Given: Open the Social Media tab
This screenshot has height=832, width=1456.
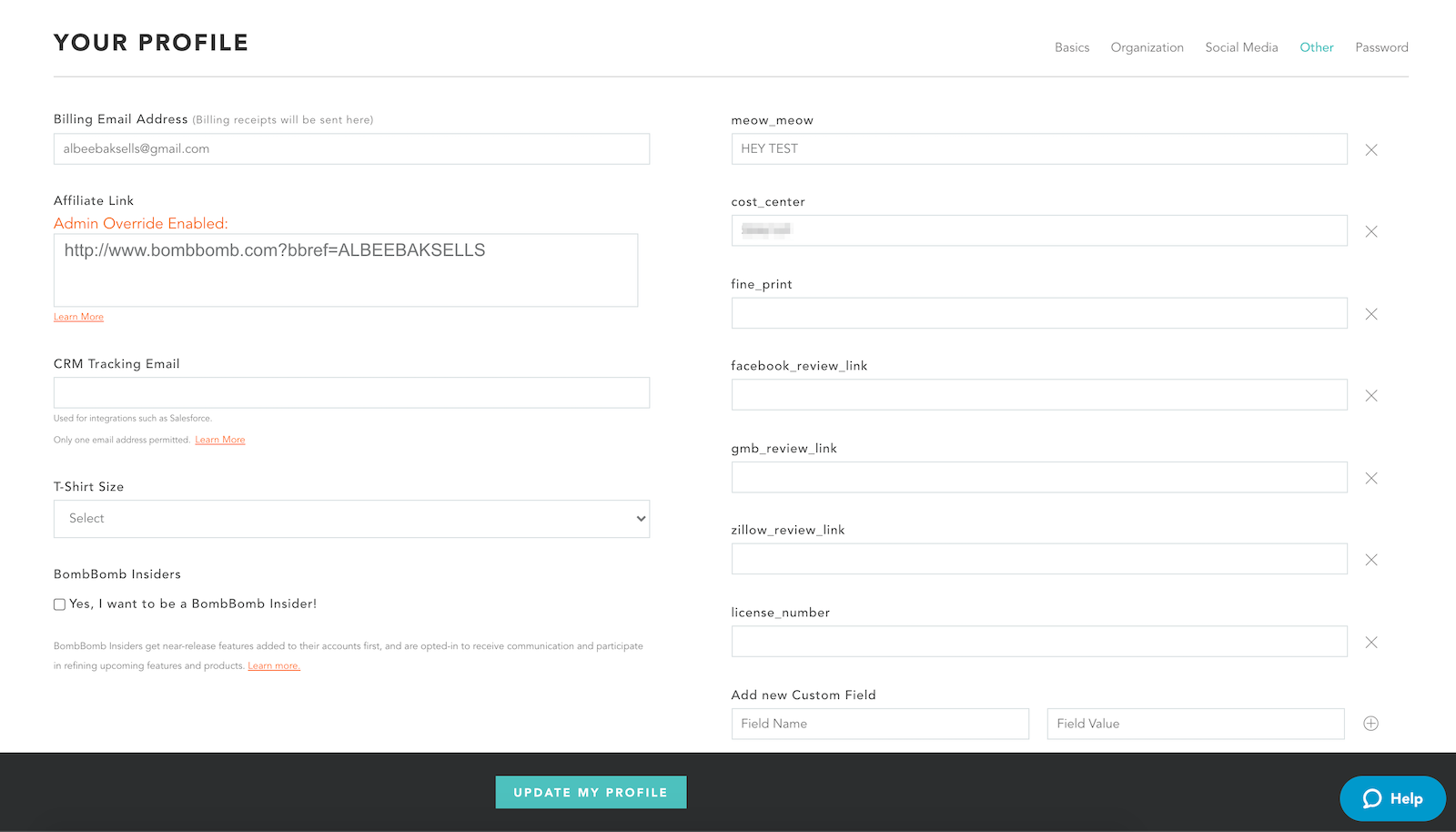Looking at the screenshot, I should click(x=1241, y=47).
